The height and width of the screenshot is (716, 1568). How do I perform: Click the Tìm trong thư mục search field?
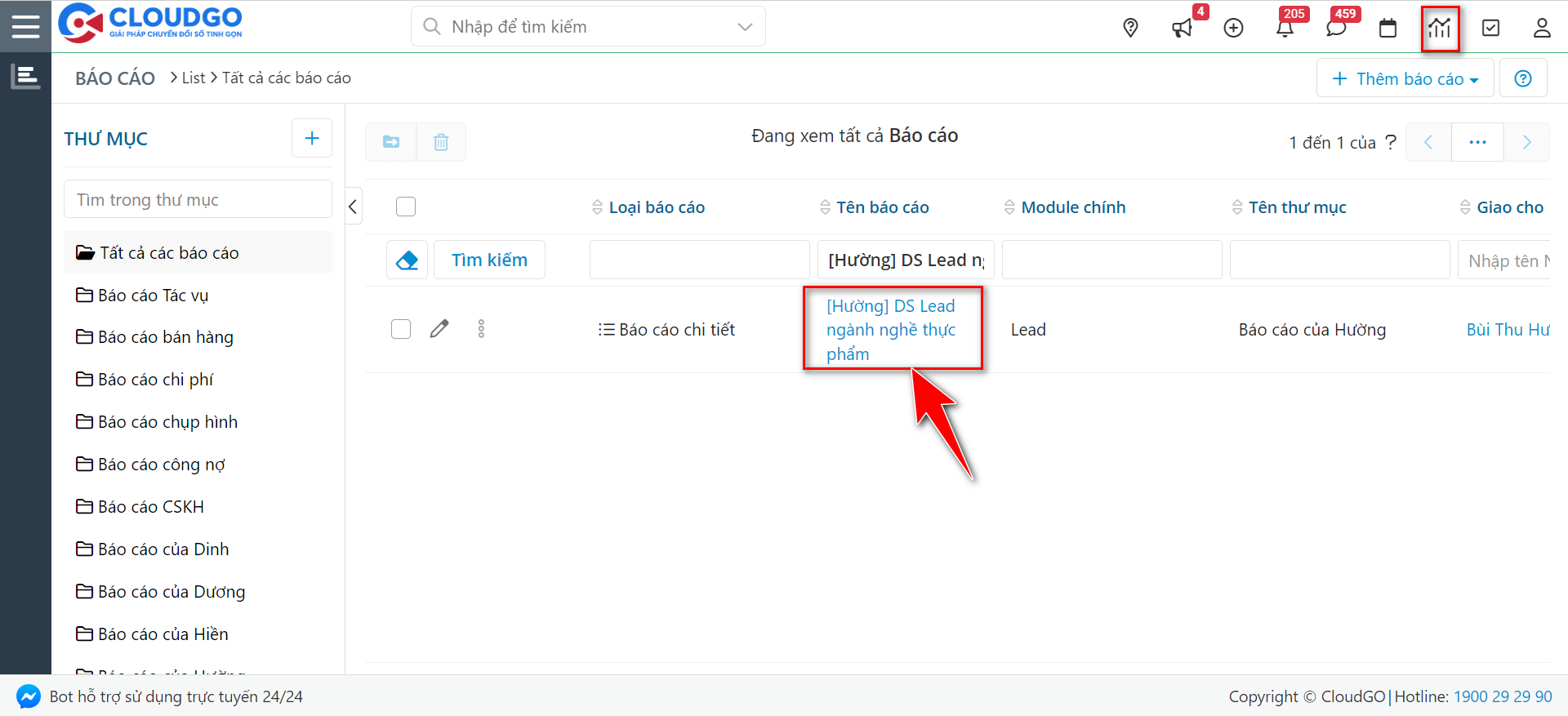point(198,200)
